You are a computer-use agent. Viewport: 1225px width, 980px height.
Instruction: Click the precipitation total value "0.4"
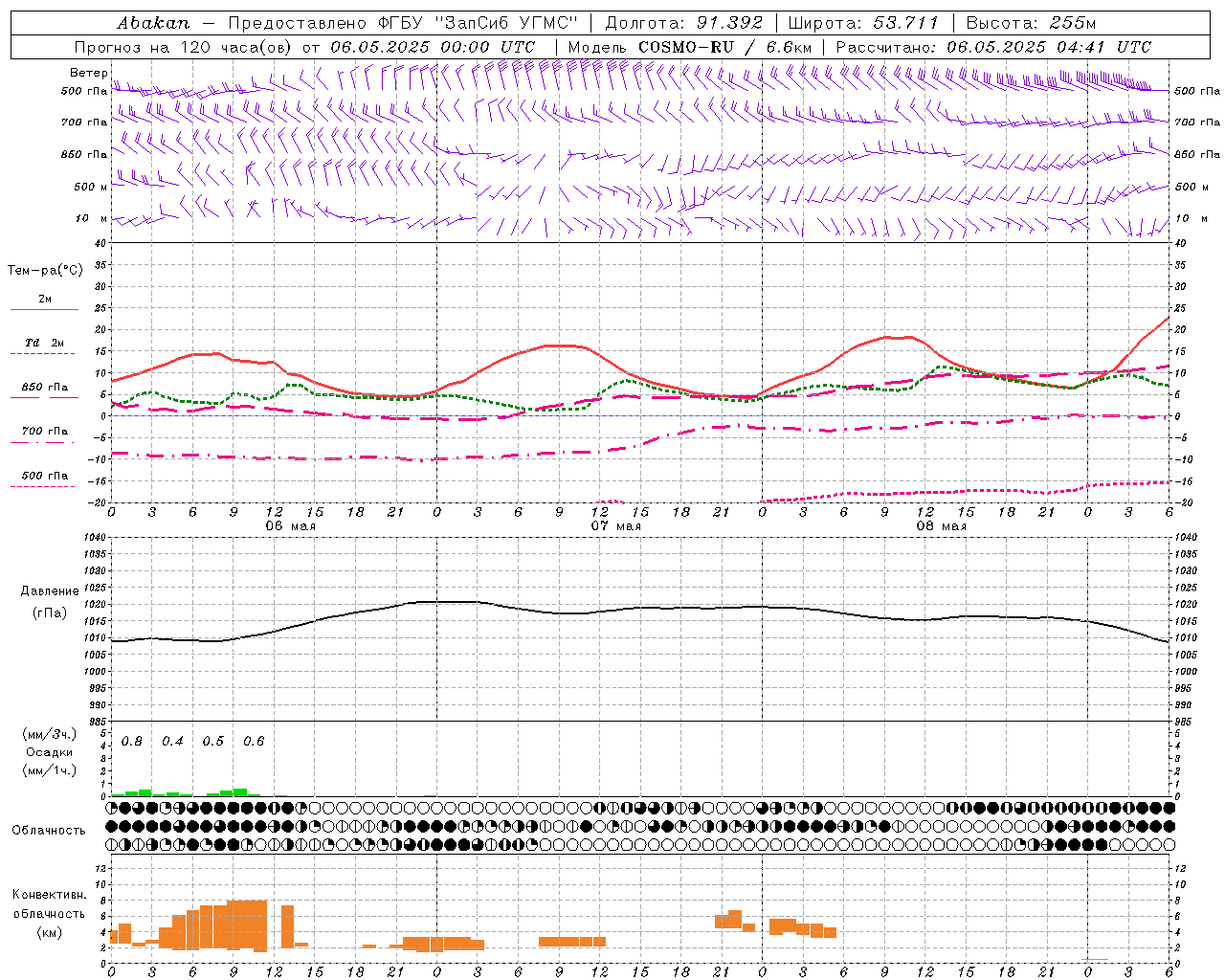172,742
